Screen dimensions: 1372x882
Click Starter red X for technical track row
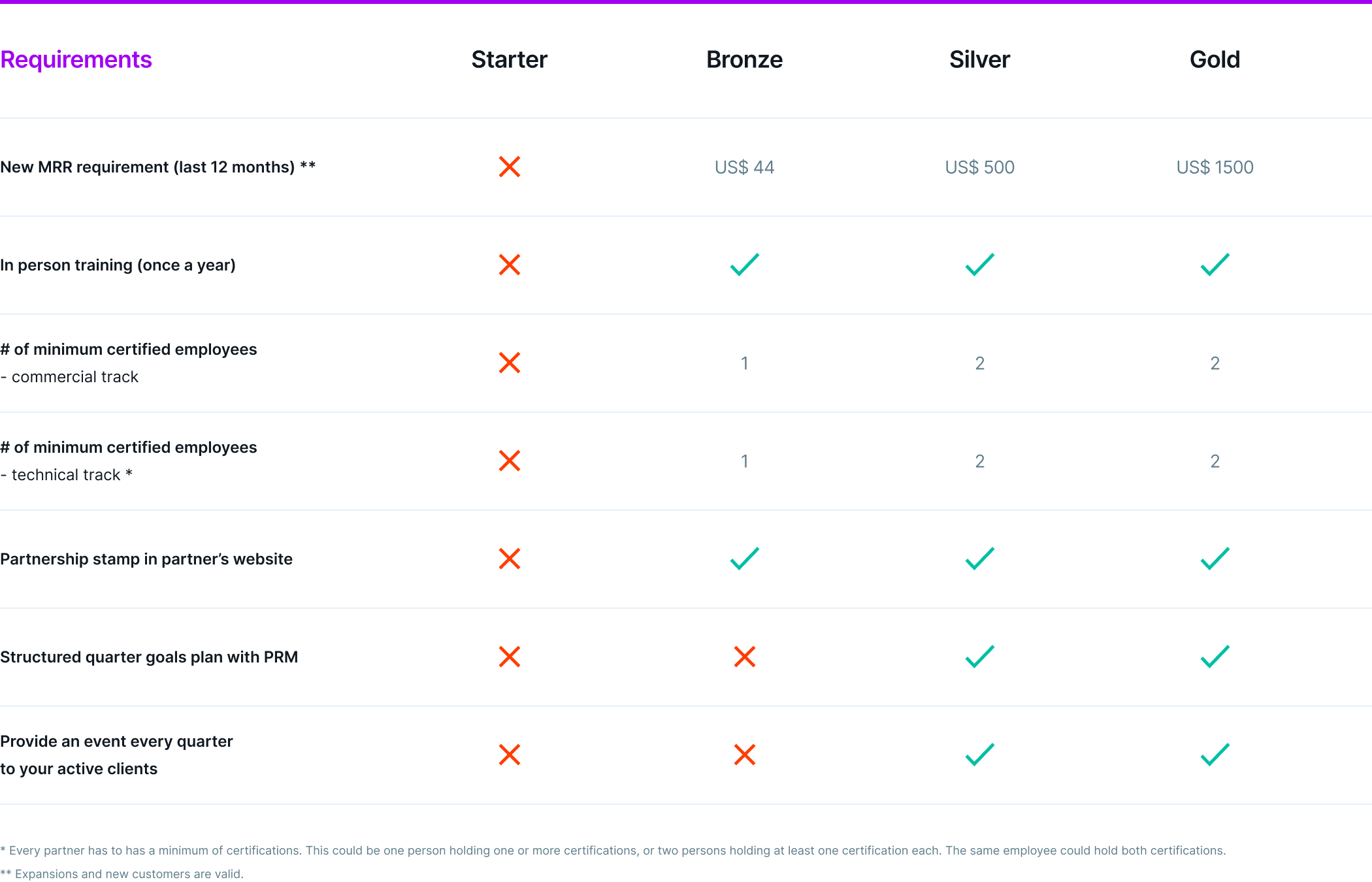pyautogui.click(x=509, y=461)
